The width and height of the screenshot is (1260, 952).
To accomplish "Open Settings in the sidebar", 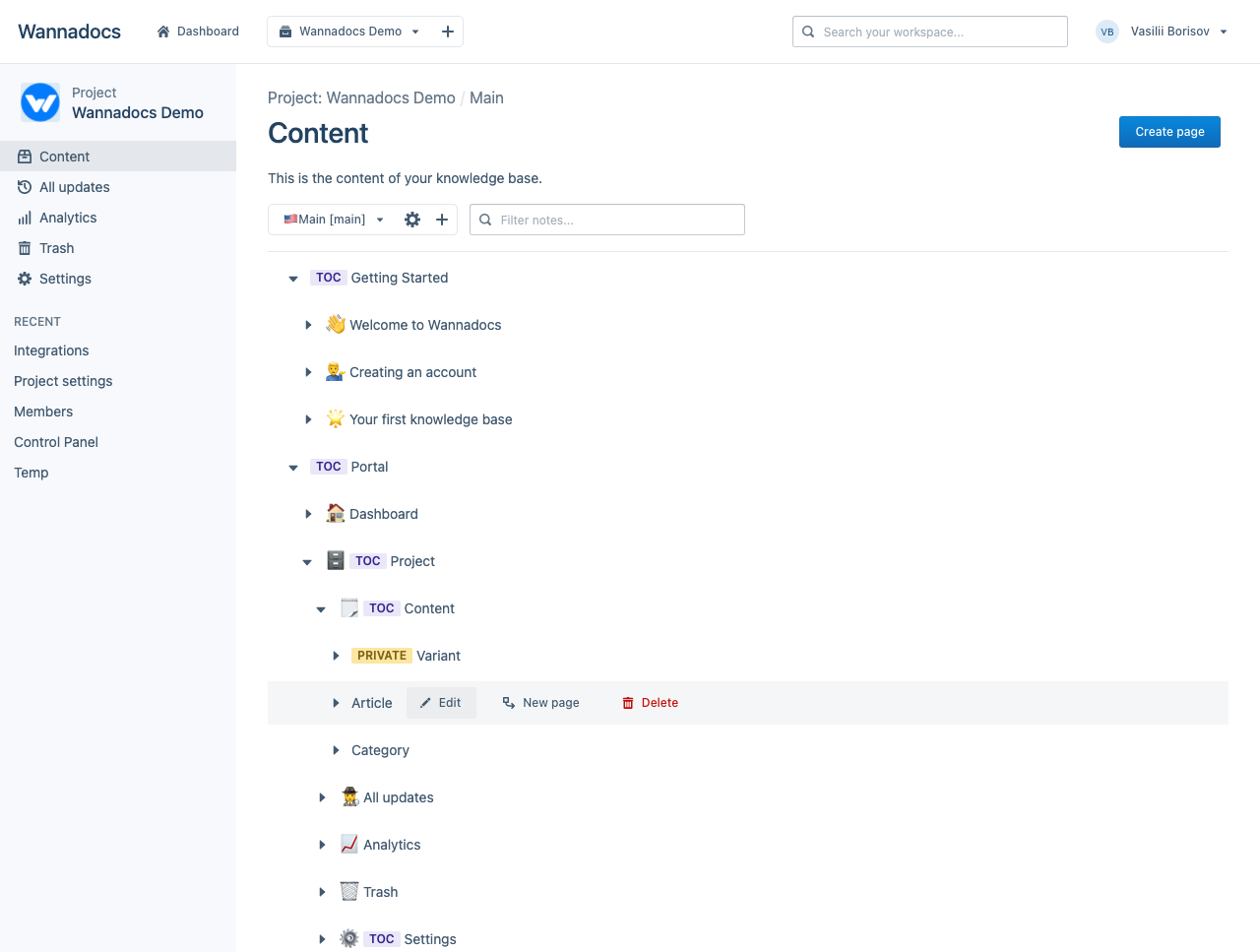I will click(x=118, y=279).
